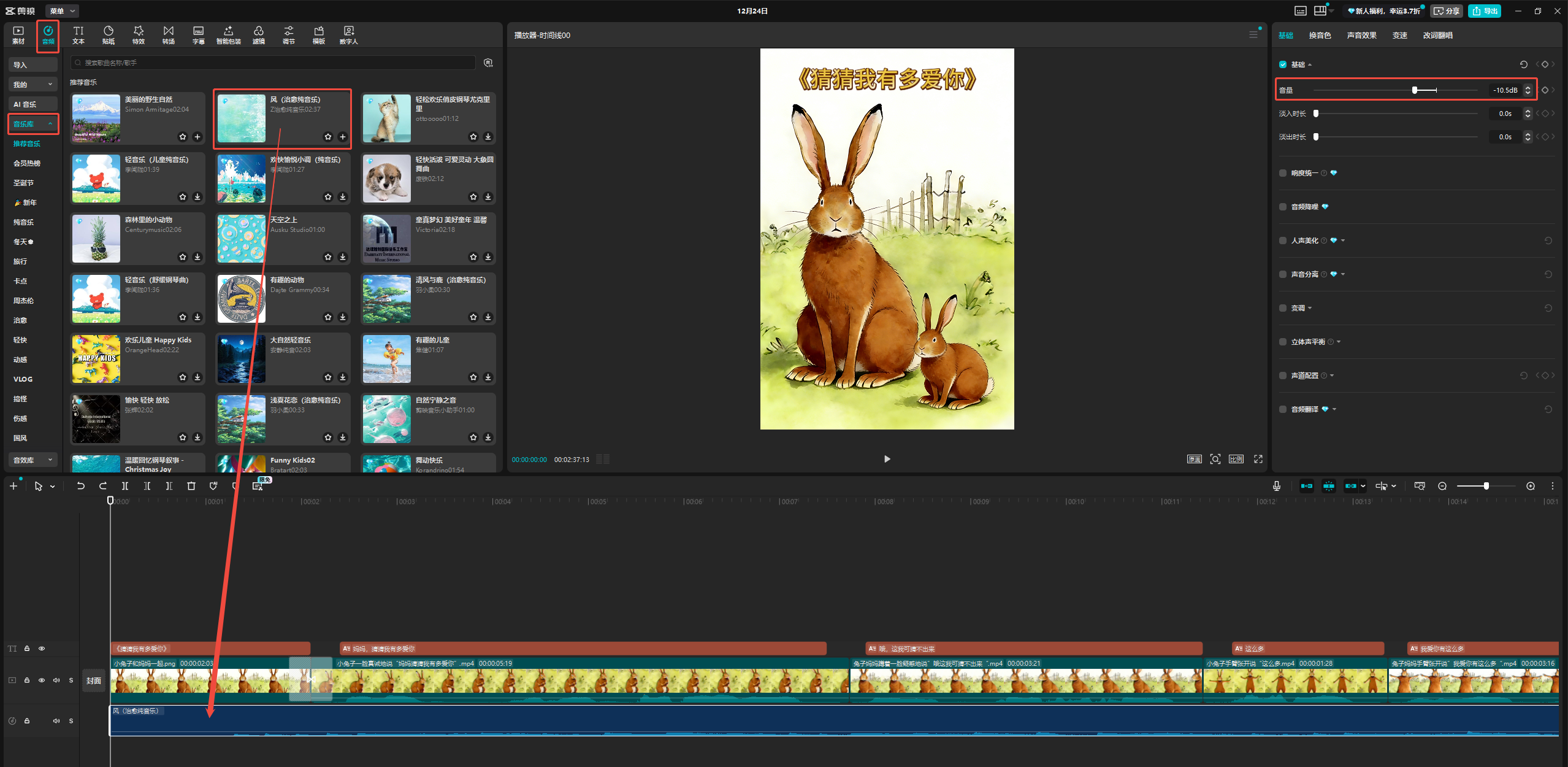
Task: Click the delete trash icon in timeline toolbar
Action: pyautogui.click(x=191, y=486)
